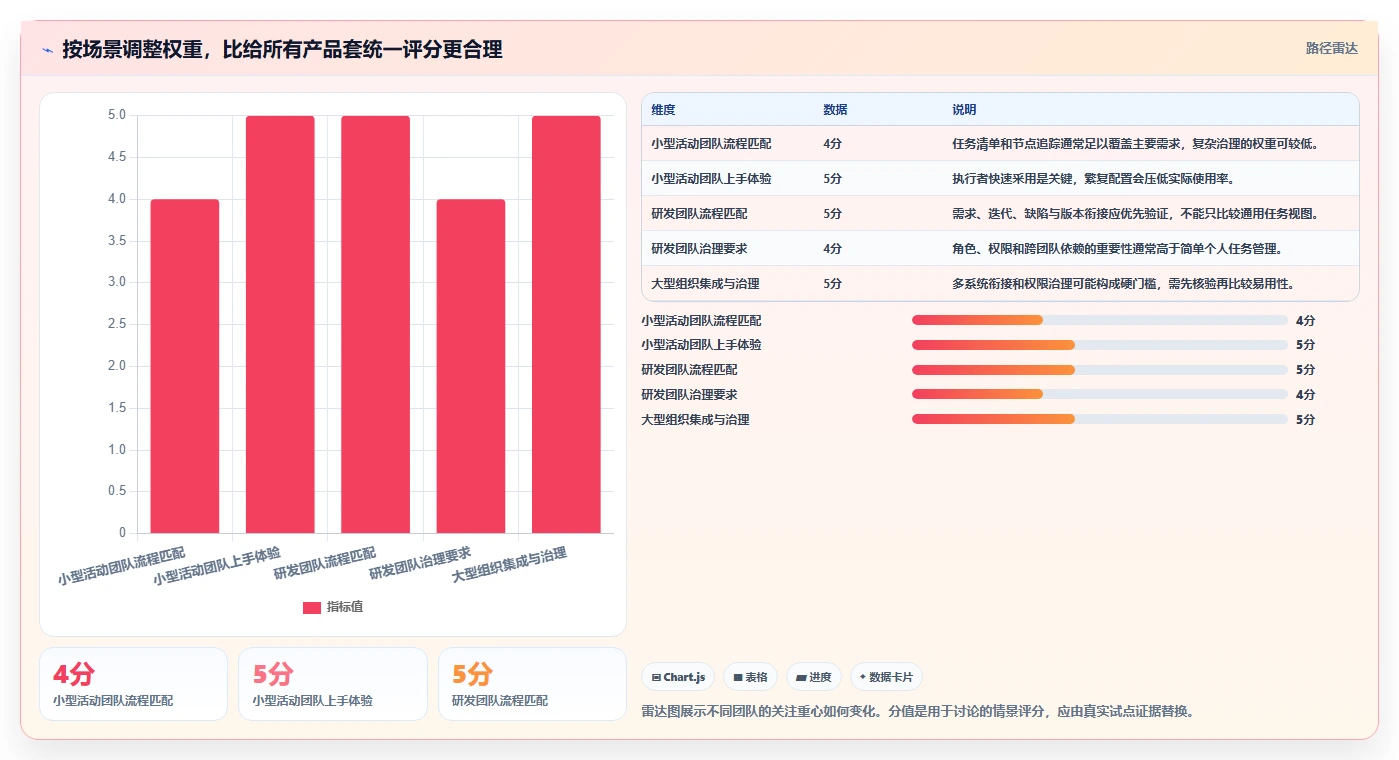Click the 小型活动团队上手体验 bar in chart
Screen dimensions: 1399x760
tap(280, 324)
